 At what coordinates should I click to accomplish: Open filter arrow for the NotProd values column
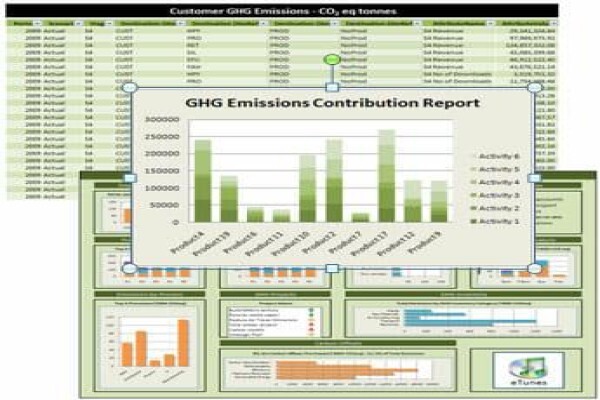click(417, 23)
